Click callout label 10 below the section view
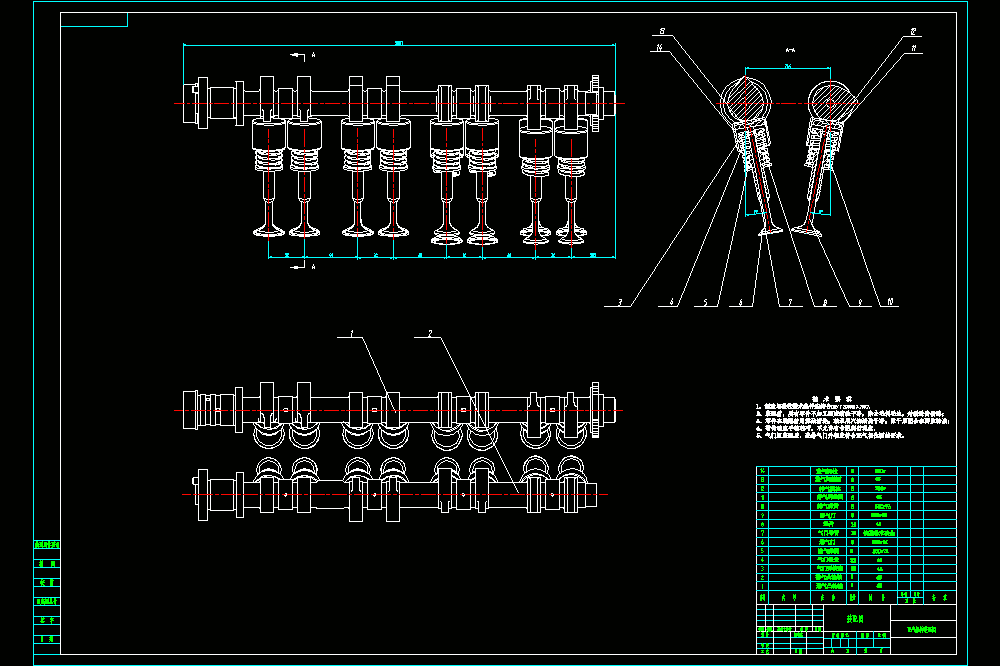1000x666 pixels. coord(890,302)
